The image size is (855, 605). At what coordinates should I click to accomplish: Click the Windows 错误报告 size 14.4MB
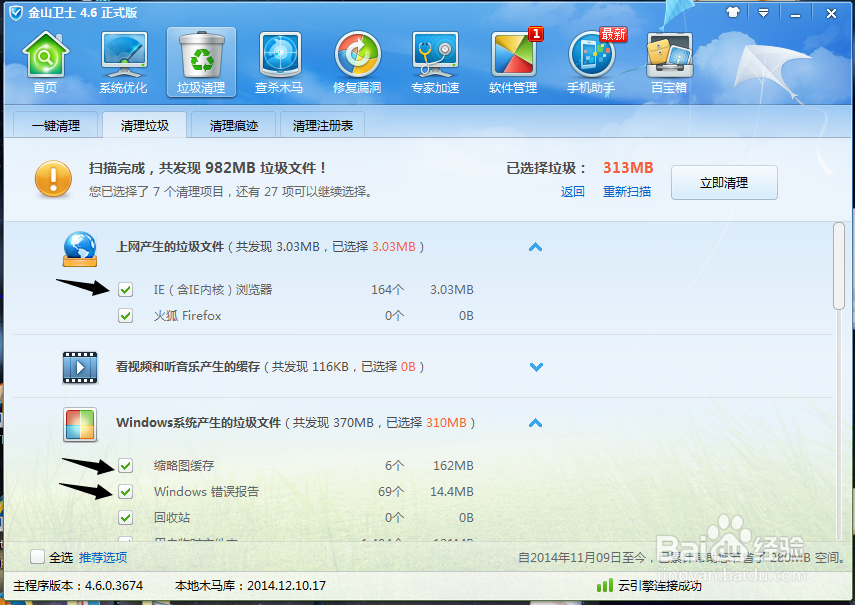coord(451,492)
